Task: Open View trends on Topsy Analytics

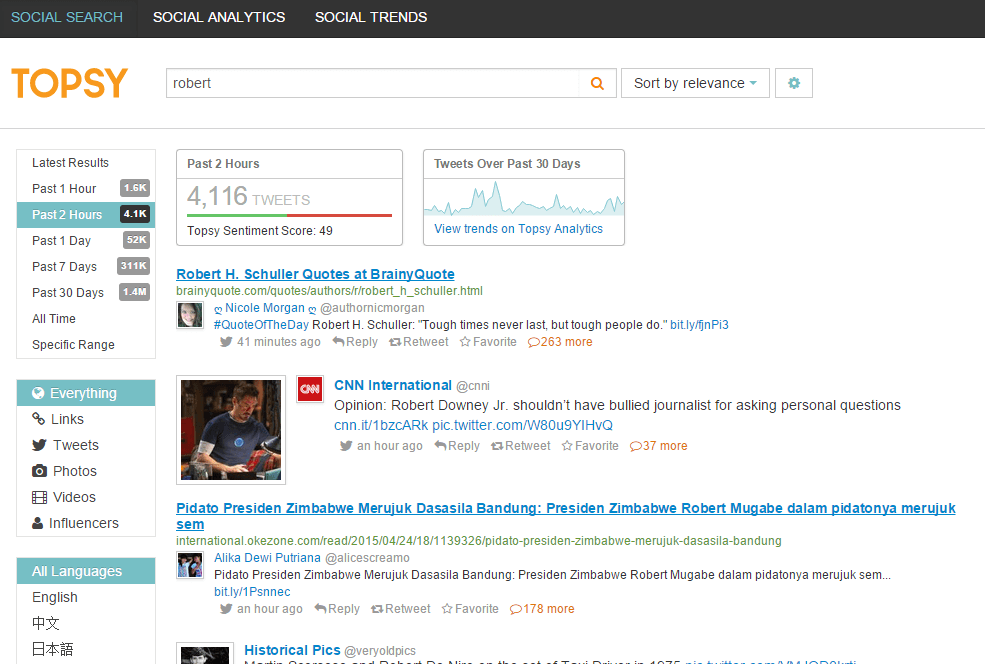Action: (x=518, y=229)
